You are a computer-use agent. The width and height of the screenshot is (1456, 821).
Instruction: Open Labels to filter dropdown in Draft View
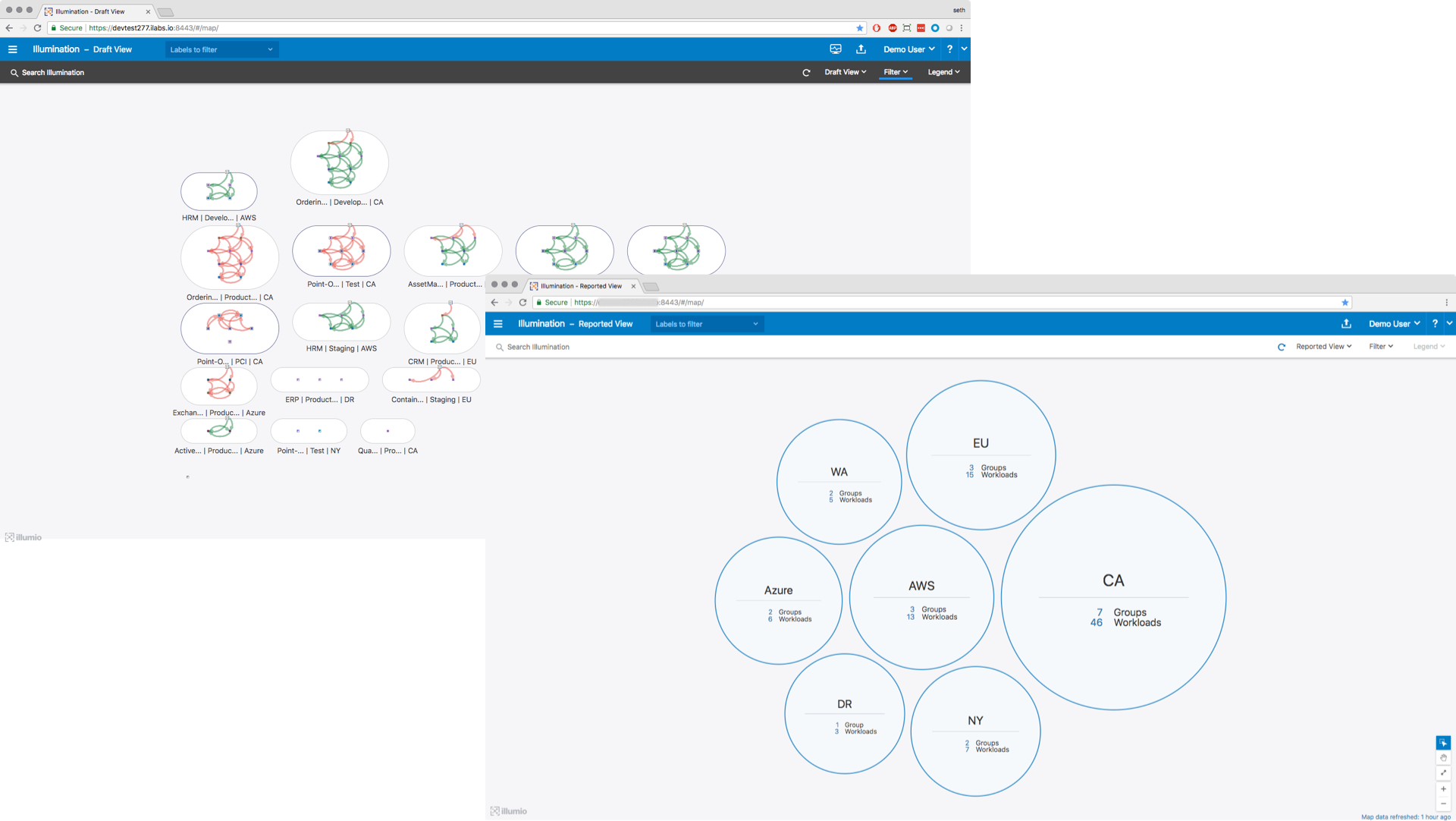[222, 49]
